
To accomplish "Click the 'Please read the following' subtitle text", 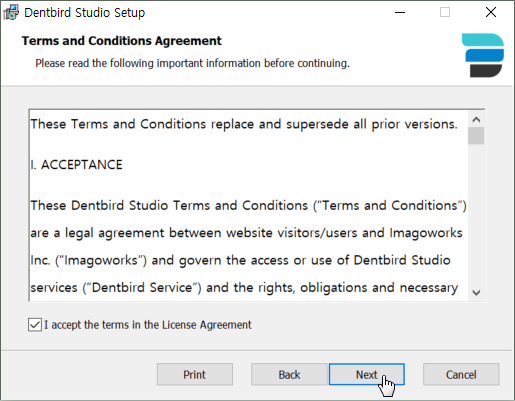I will 192,63.
